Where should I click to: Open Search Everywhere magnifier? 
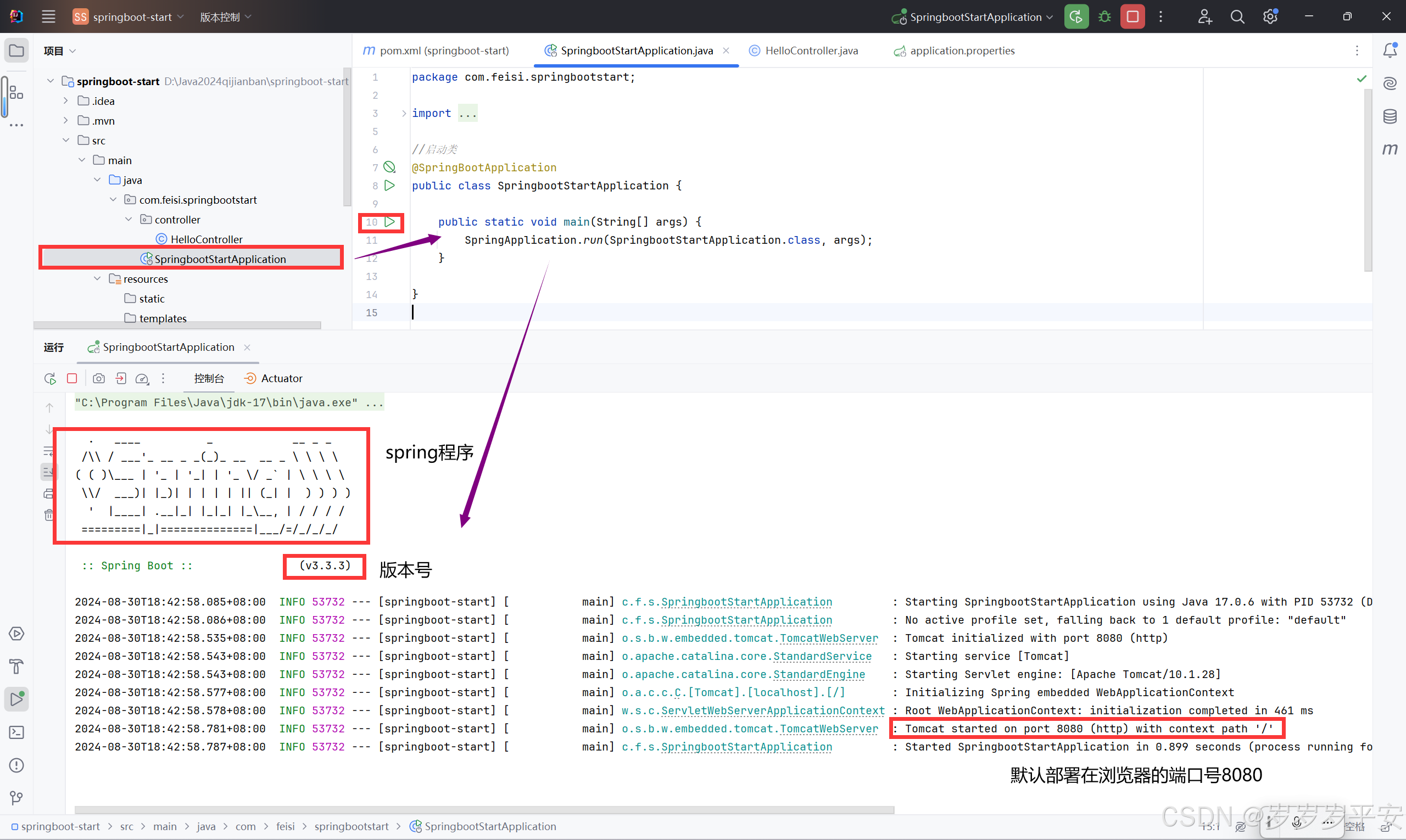(1237, 16)
